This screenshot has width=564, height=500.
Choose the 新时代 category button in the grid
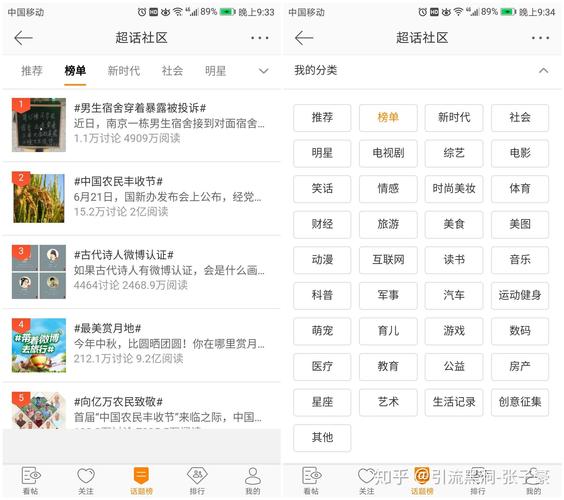coord(454,118)
